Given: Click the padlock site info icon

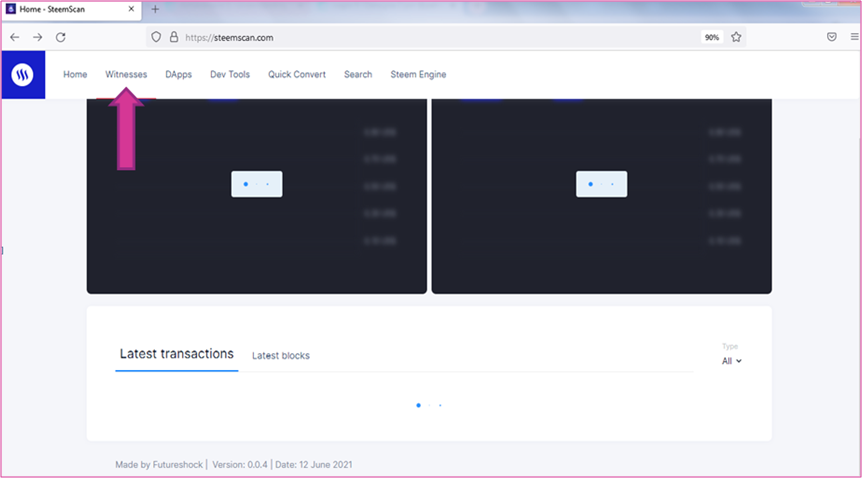Looking at the screenshot, I should coord(174,37).
